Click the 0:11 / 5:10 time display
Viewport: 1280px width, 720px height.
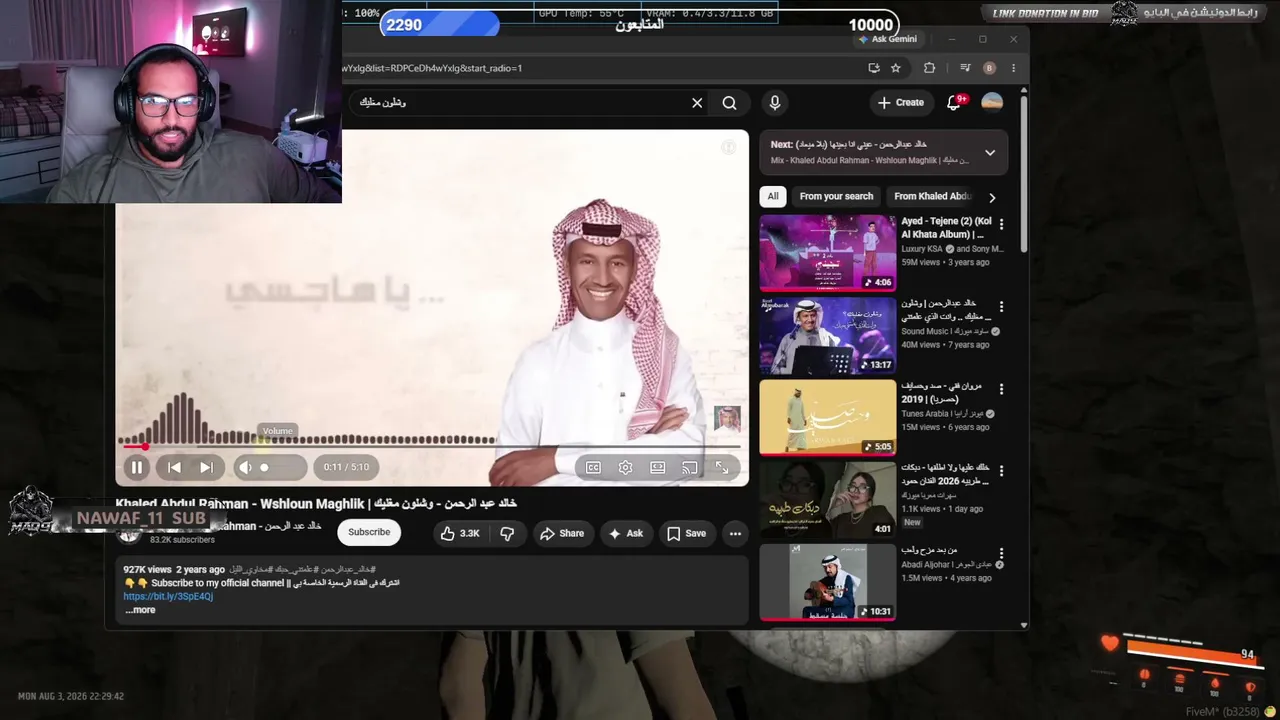coord(346,467)
